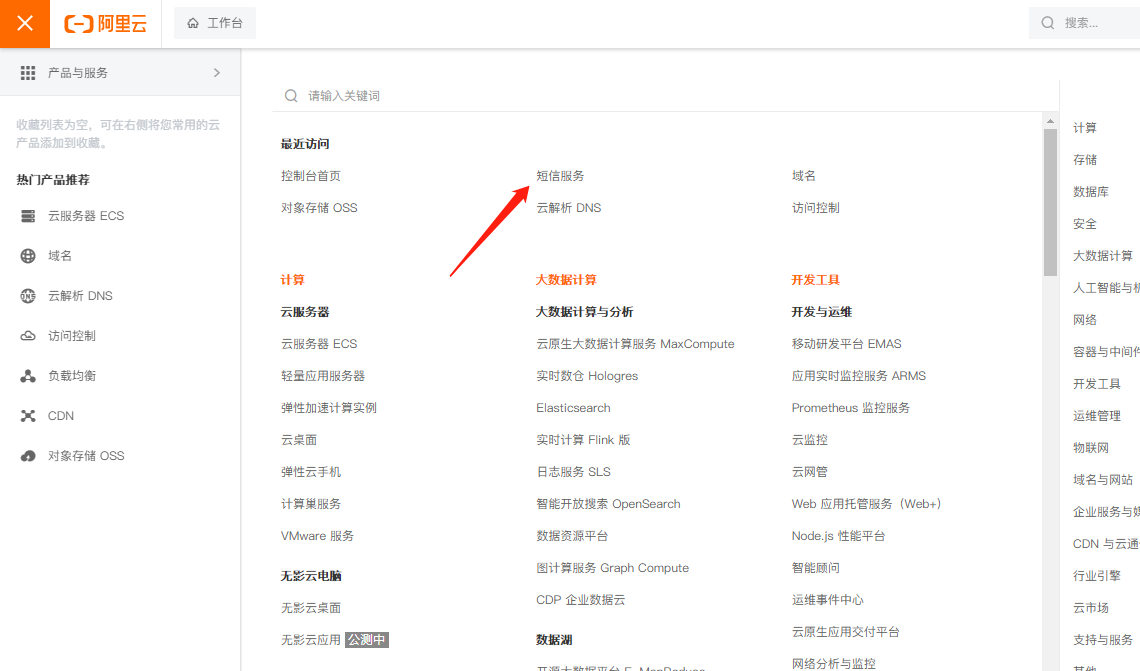Open 弹性云手机 product link

pyautogui.click(x=310, y=472)
